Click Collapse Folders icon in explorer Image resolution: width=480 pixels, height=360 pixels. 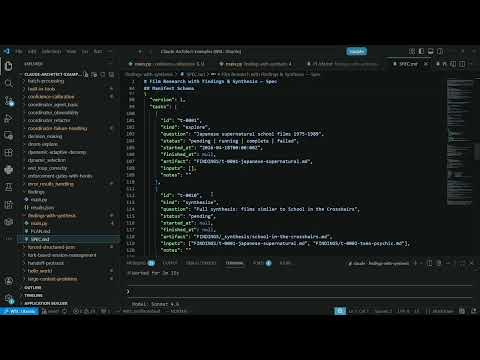tap(112, 75)
